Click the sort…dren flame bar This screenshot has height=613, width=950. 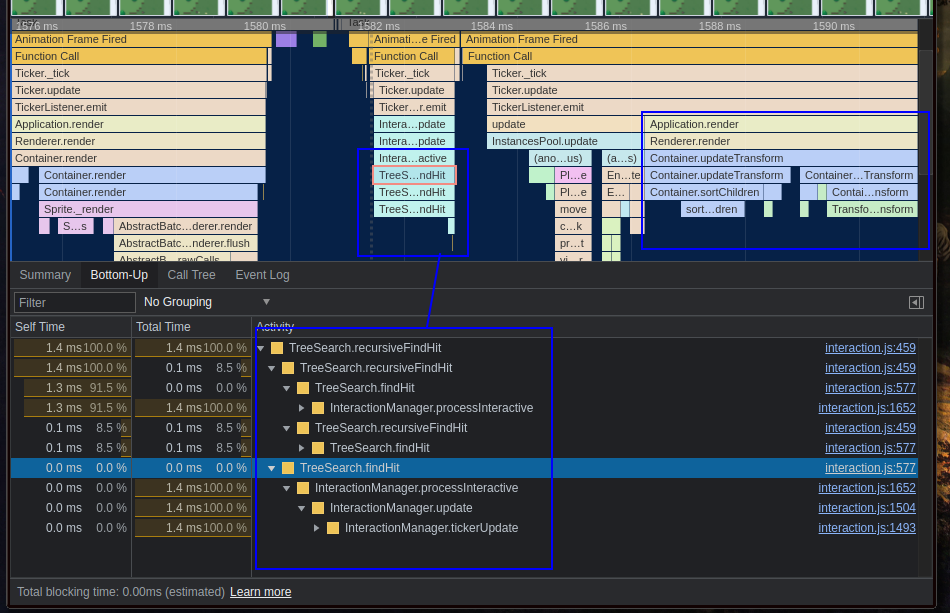(x=711, y=209)
